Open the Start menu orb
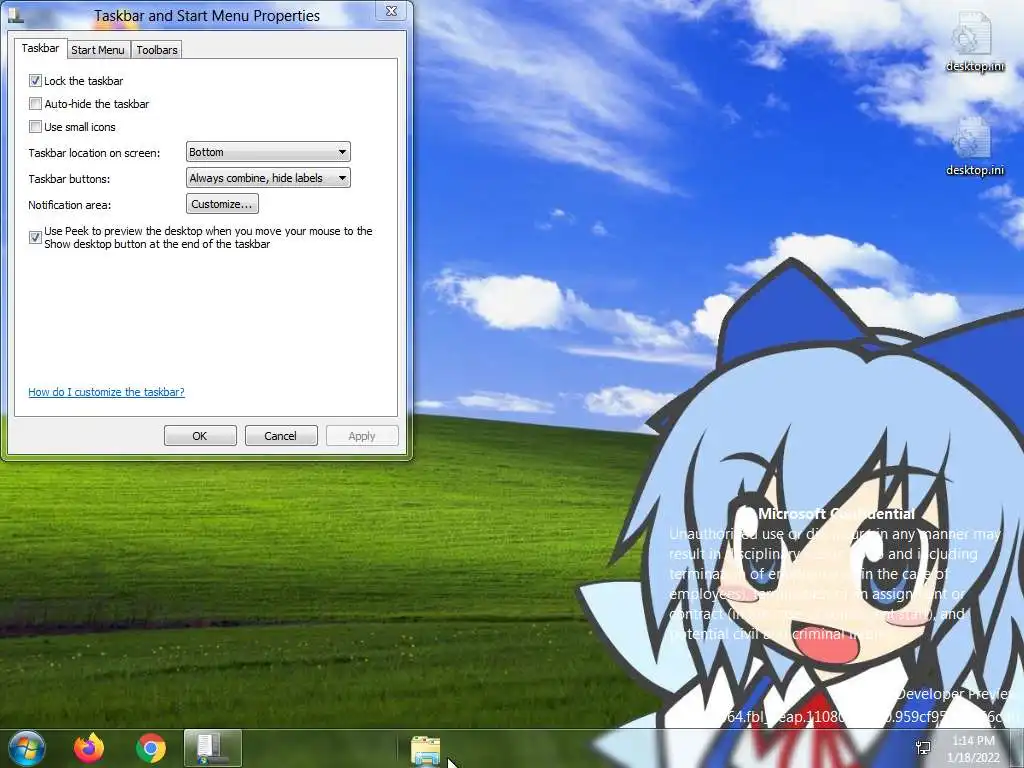This screenshot has width=1024, height=768. point(27,748)
